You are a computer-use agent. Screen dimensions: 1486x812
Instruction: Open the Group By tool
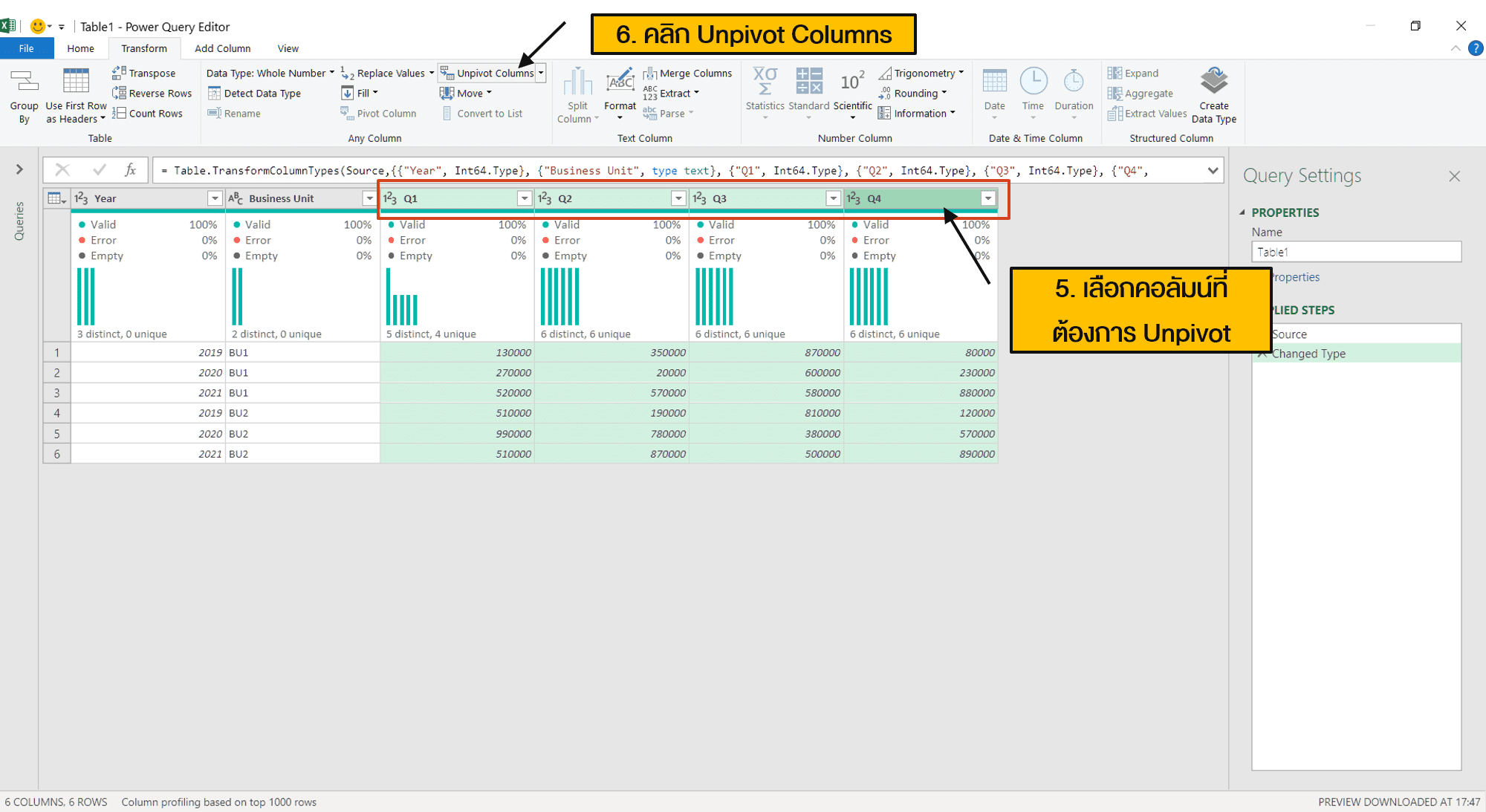click(24, 95)
